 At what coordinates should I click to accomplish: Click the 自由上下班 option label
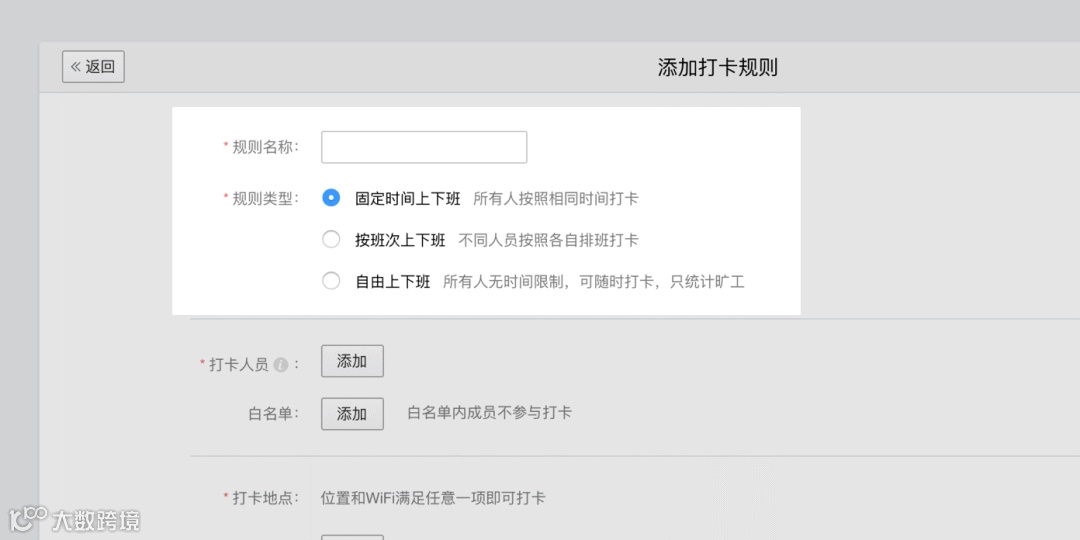point(392,282)
